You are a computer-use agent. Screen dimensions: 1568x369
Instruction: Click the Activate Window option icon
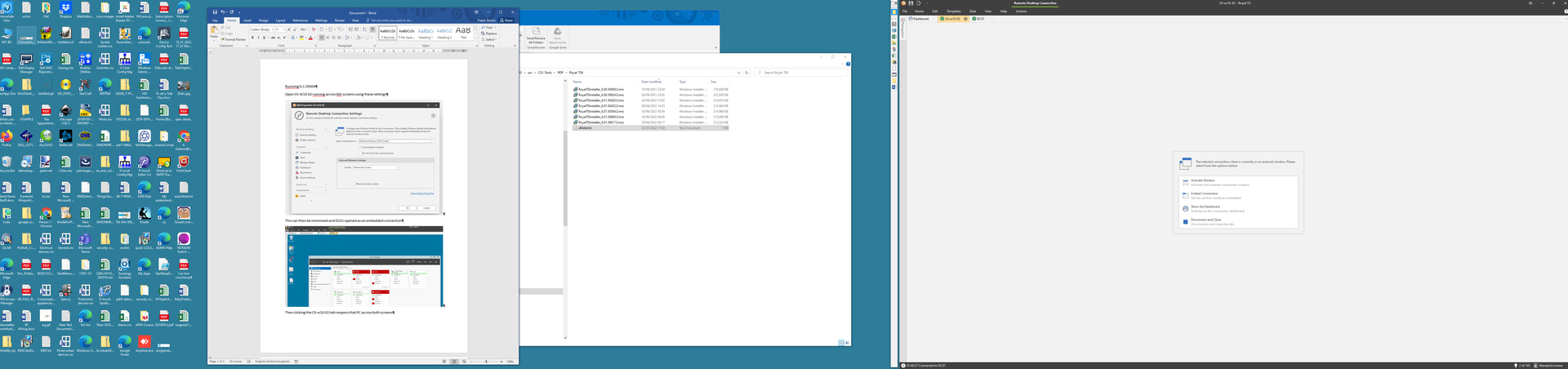pos(1185,183)
